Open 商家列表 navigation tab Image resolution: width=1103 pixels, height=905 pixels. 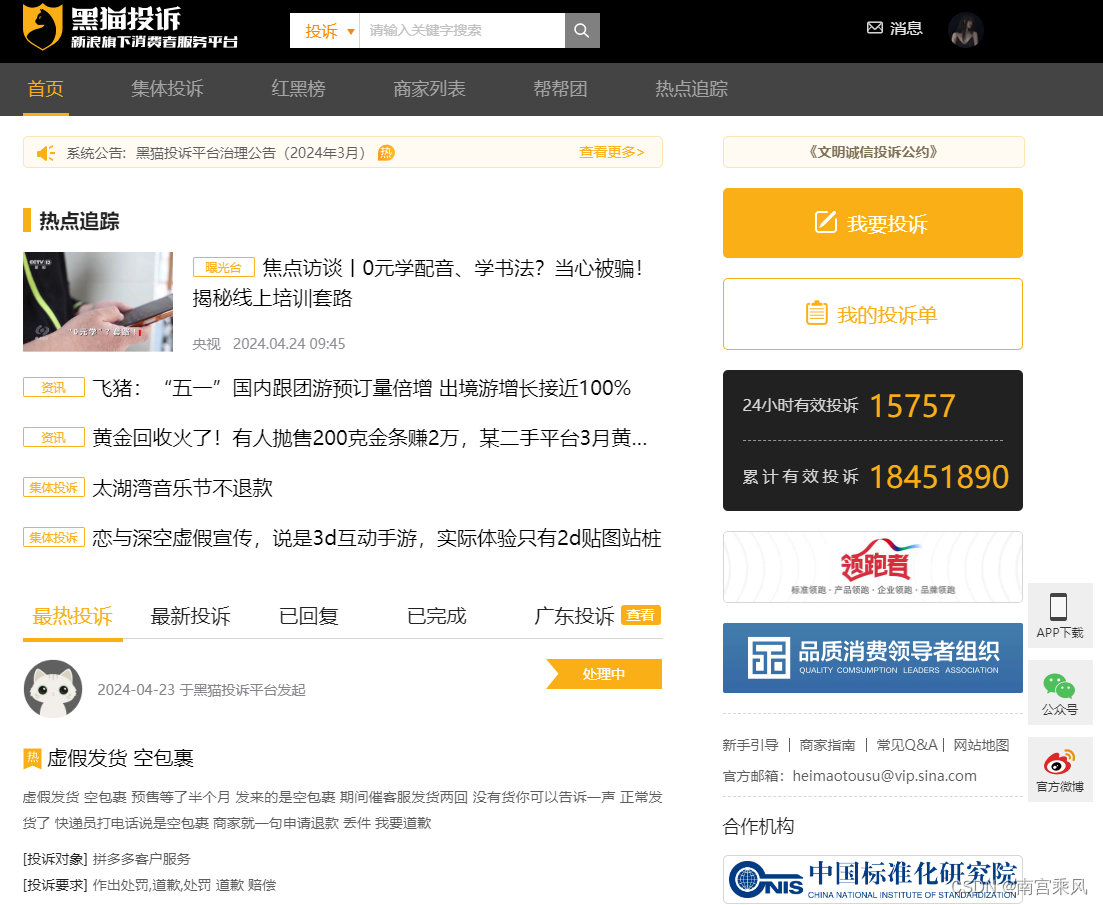click(429, 89)
